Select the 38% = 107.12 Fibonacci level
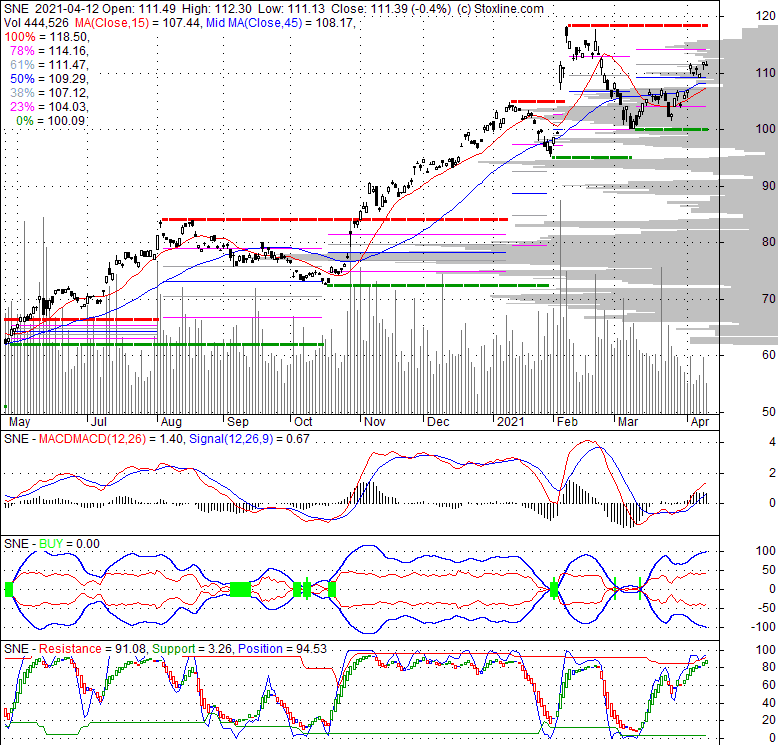Image resolution: width=780 pixels, height=745 pixels. [x=49, y=93]
